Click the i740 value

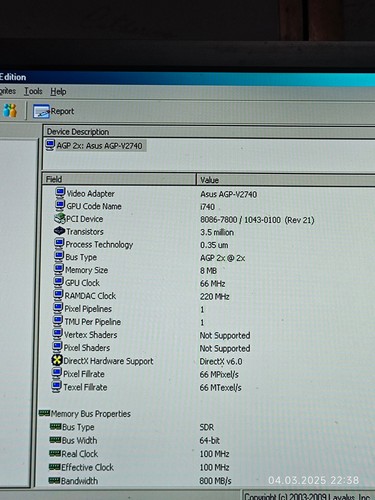(x=207, y=207)
